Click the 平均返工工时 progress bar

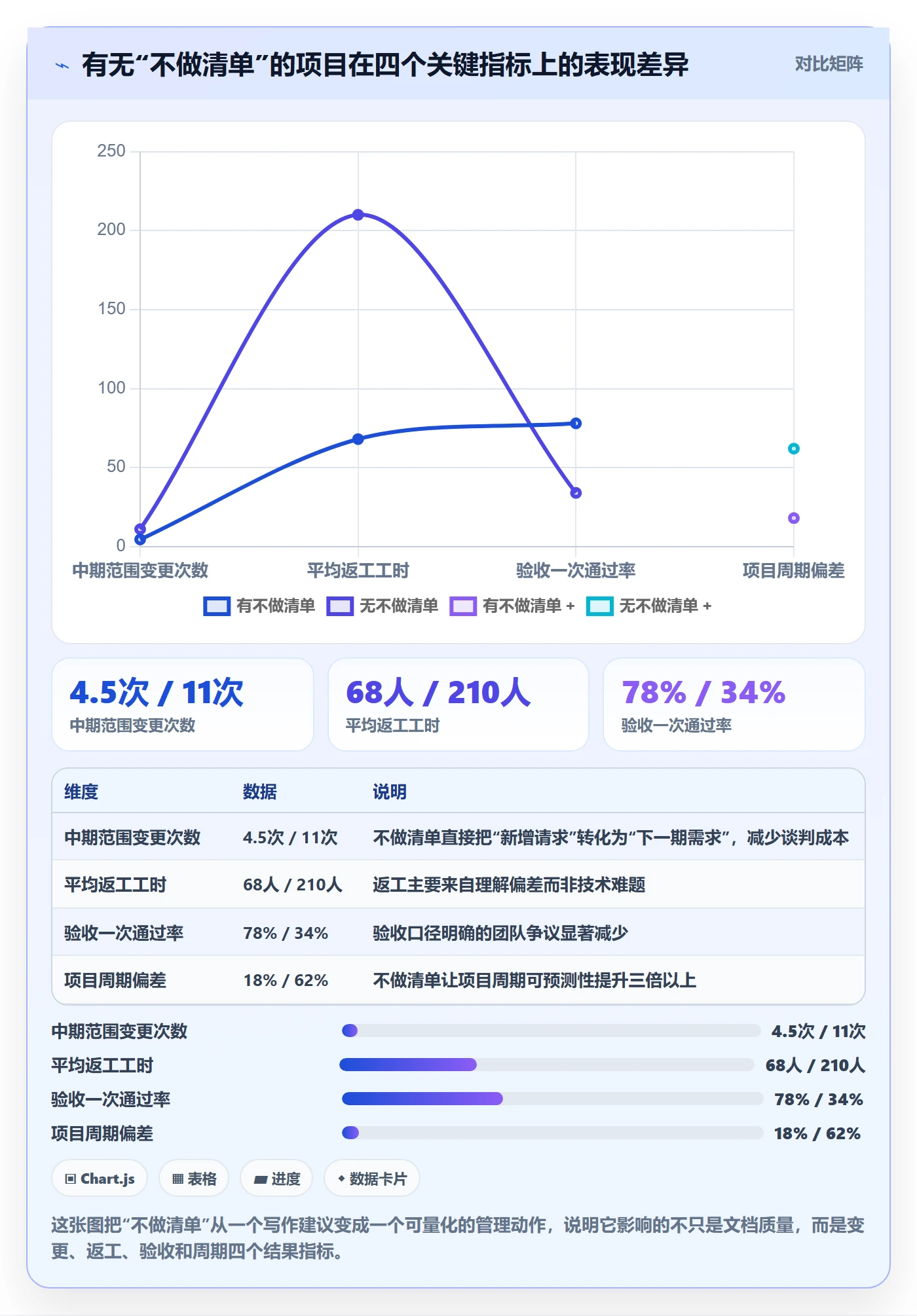tap(547, 1065)
